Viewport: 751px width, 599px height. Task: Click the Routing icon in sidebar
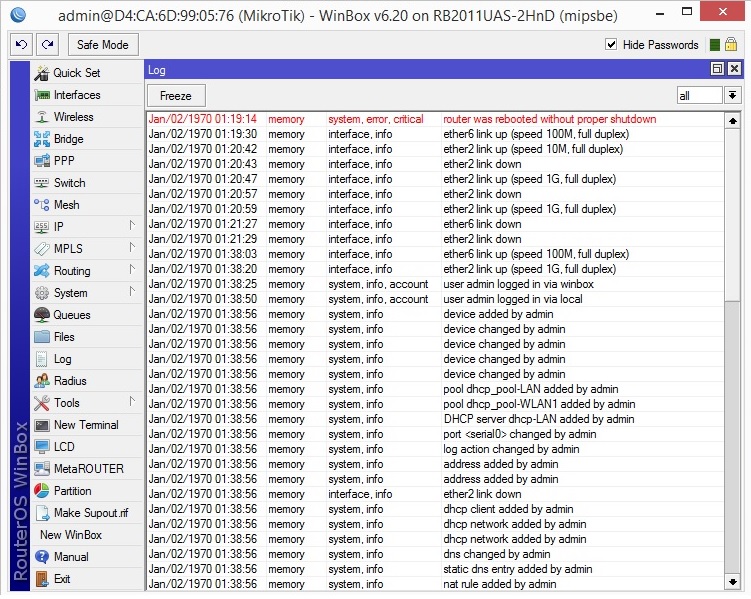coord(42,271)
